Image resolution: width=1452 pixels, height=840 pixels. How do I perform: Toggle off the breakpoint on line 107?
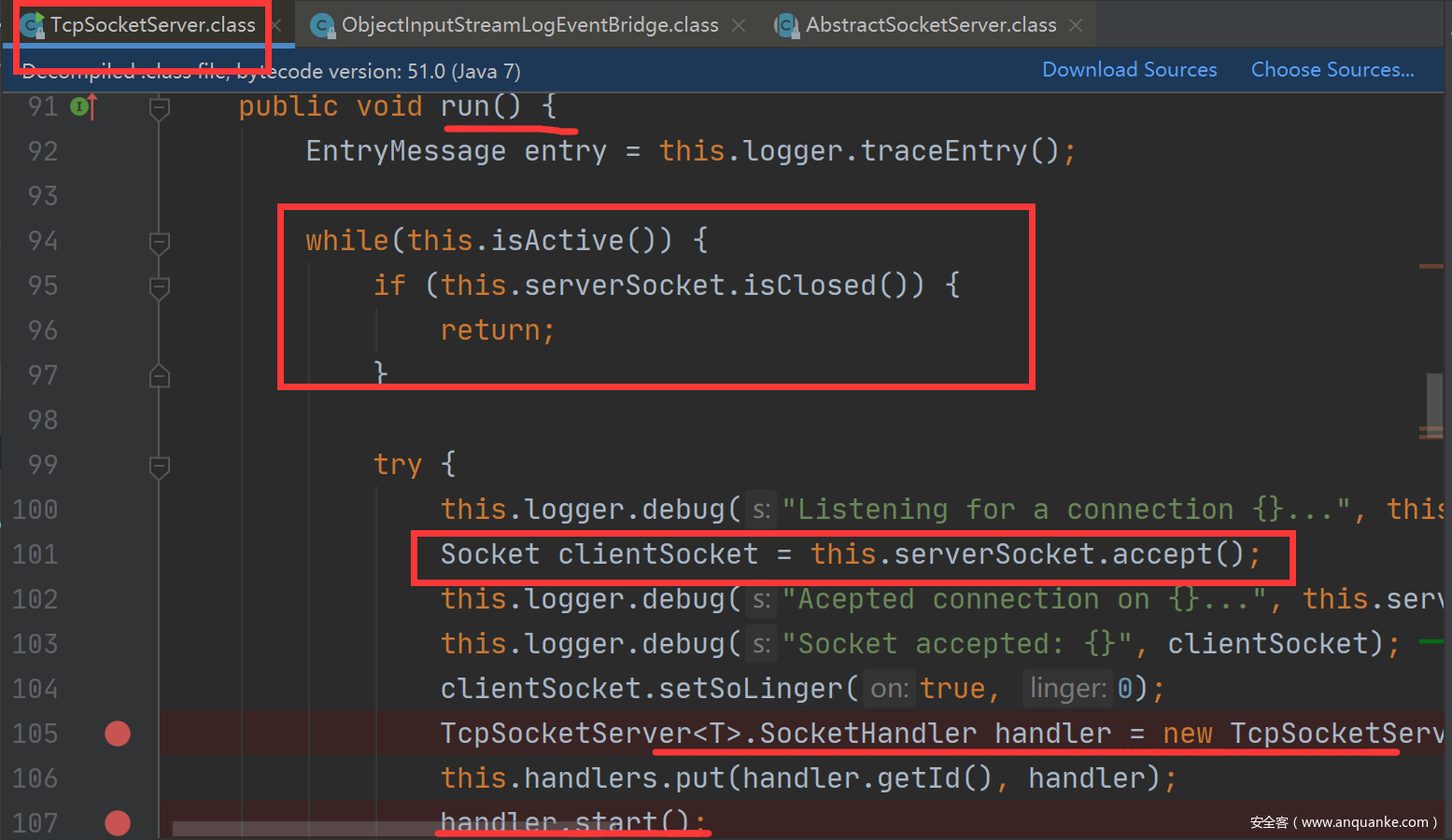[x=118, y=823]
